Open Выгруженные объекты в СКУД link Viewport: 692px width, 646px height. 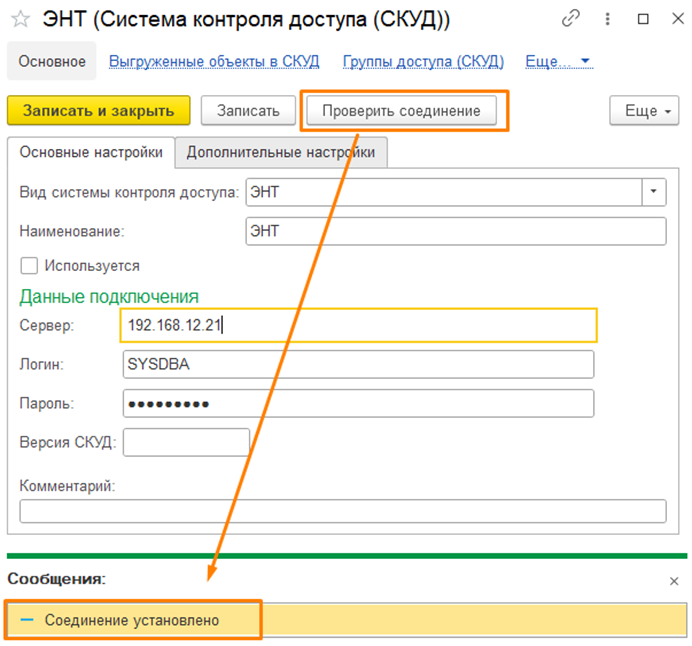(x=214, y=61)
